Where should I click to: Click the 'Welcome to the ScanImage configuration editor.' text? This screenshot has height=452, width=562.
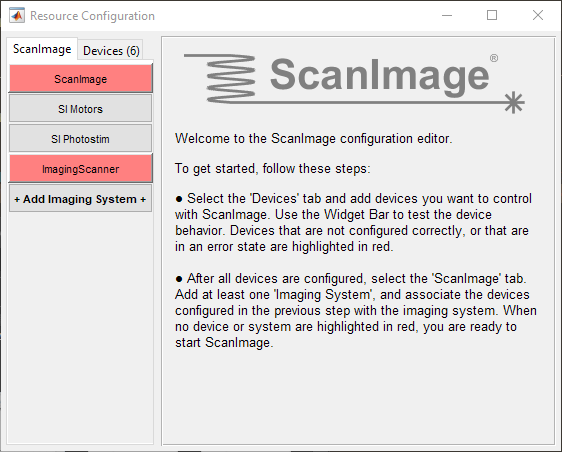314,138
